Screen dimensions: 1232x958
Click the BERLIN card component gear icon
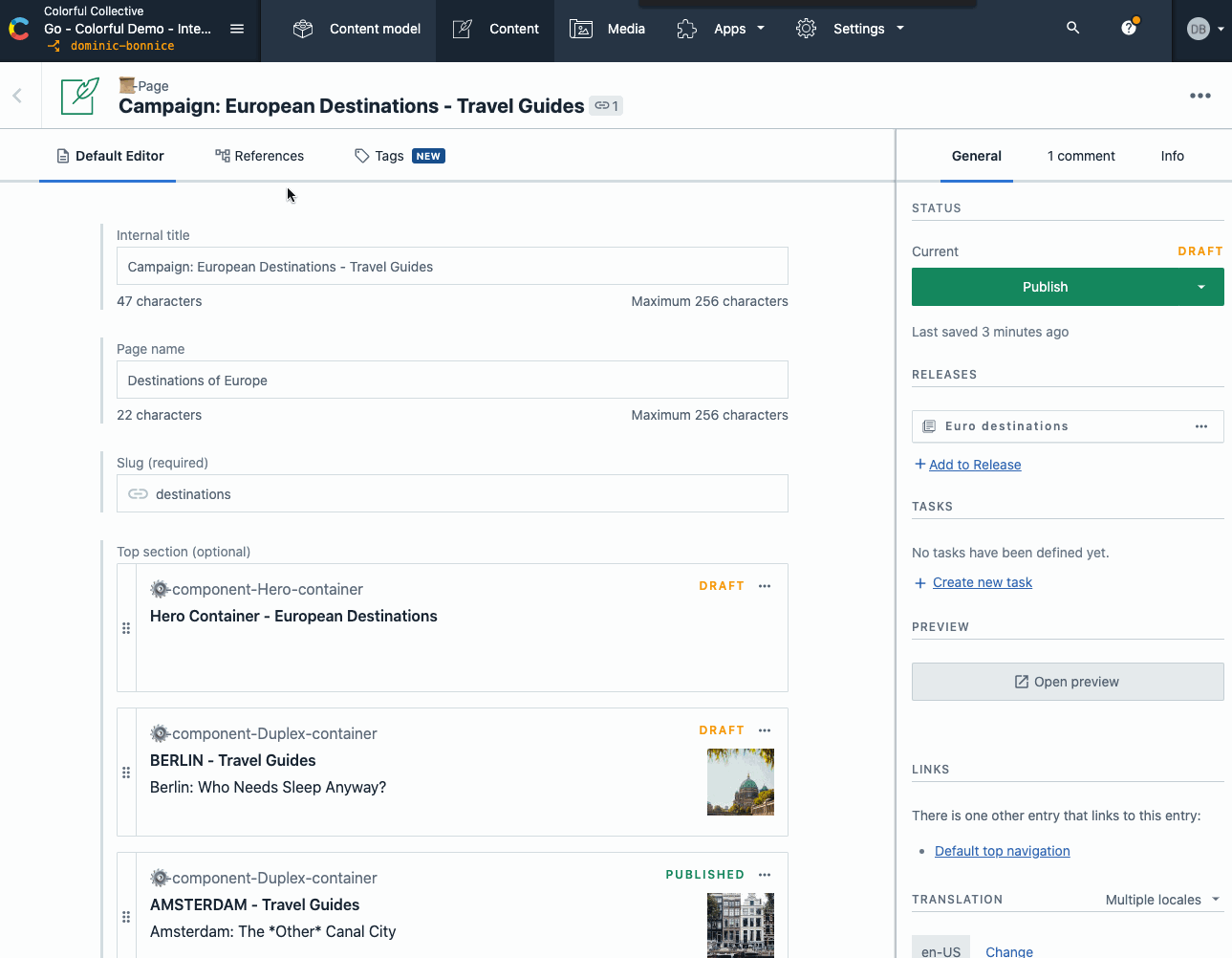coord(160,734)
